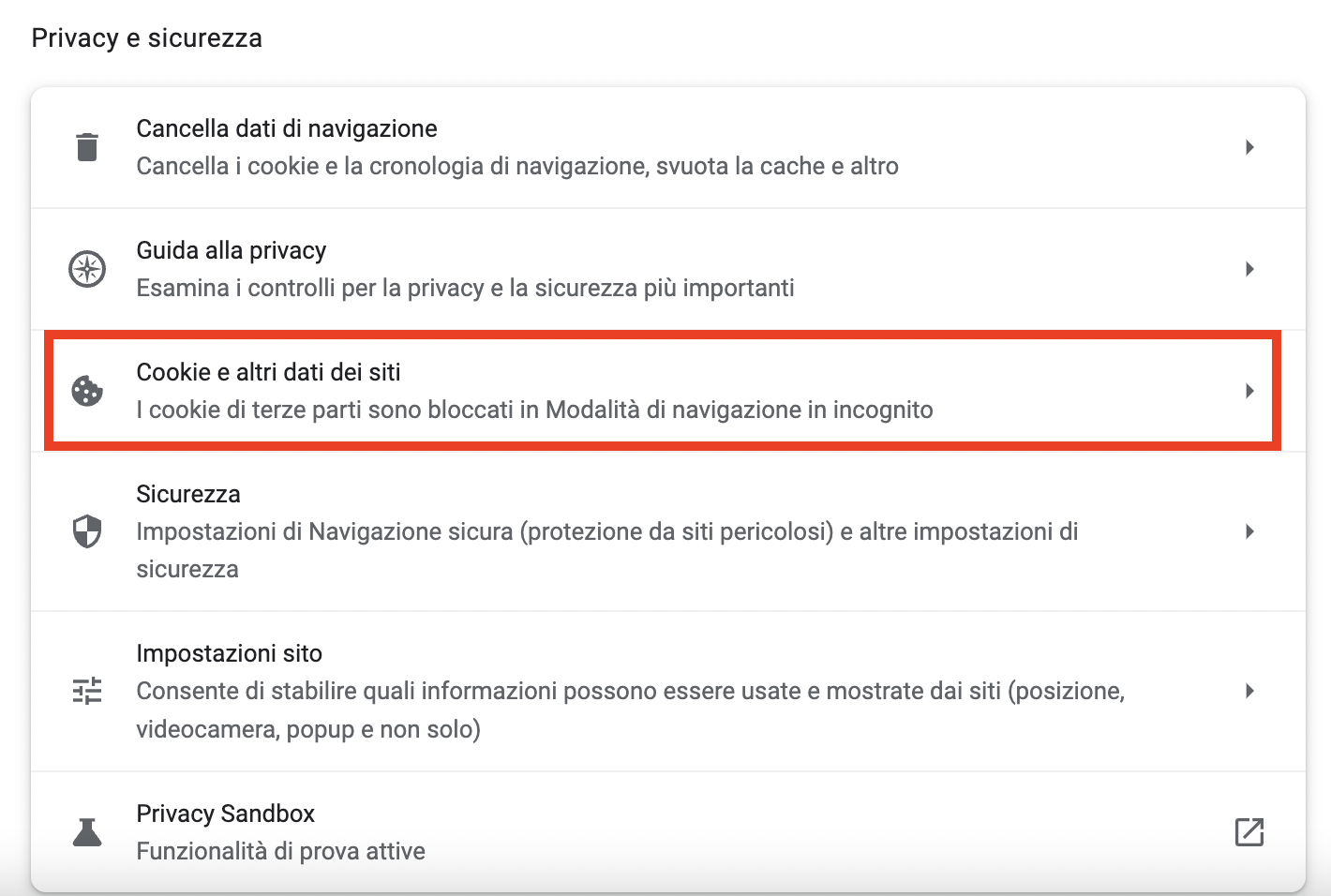This screenshot has height=896, width=1331.
Task: Click the Funzionalità di prova attive text
Action: click(x=281, y=851)
